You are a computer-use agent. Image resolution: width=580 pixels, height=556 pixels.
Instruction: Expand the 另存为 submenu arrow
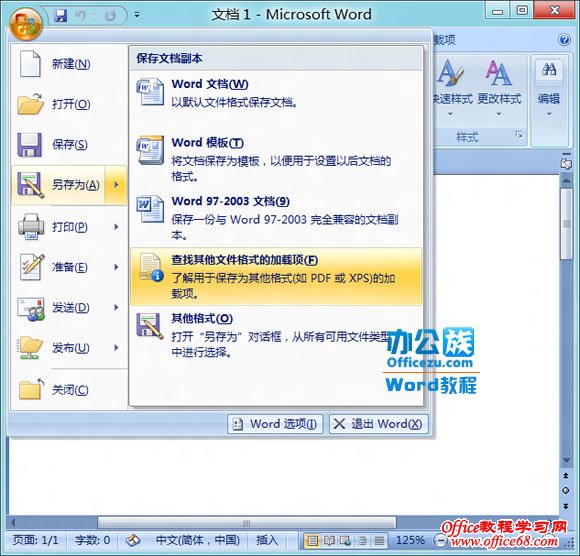click(116, 185)
